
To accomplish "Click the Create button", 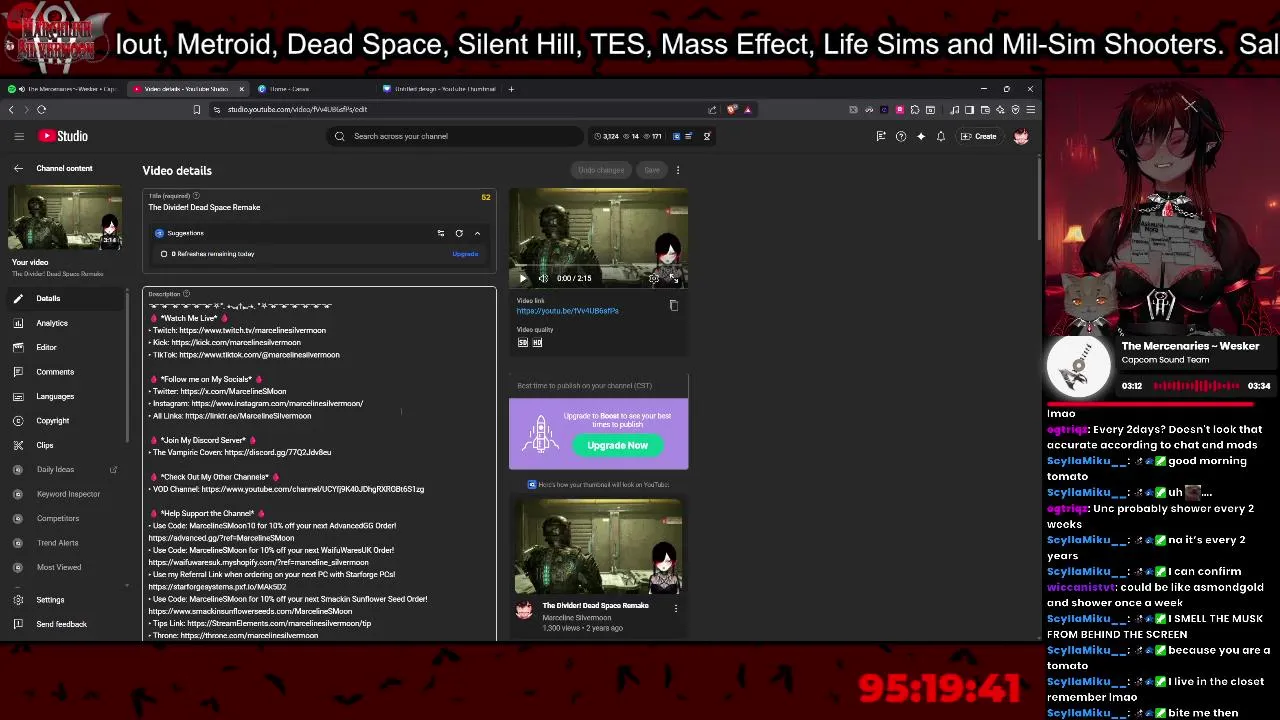I will (x=979, y=136).
